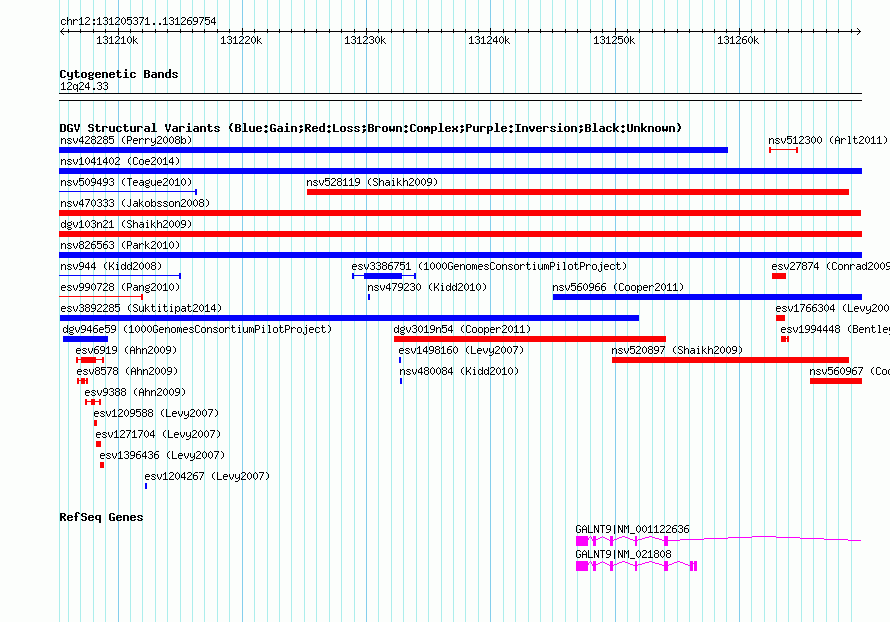Image resolution: width=890 pixels, height=622 pixels.
Task: Click the nsv528119 (Shaikh2009) red loss bar
Action: 578,192
